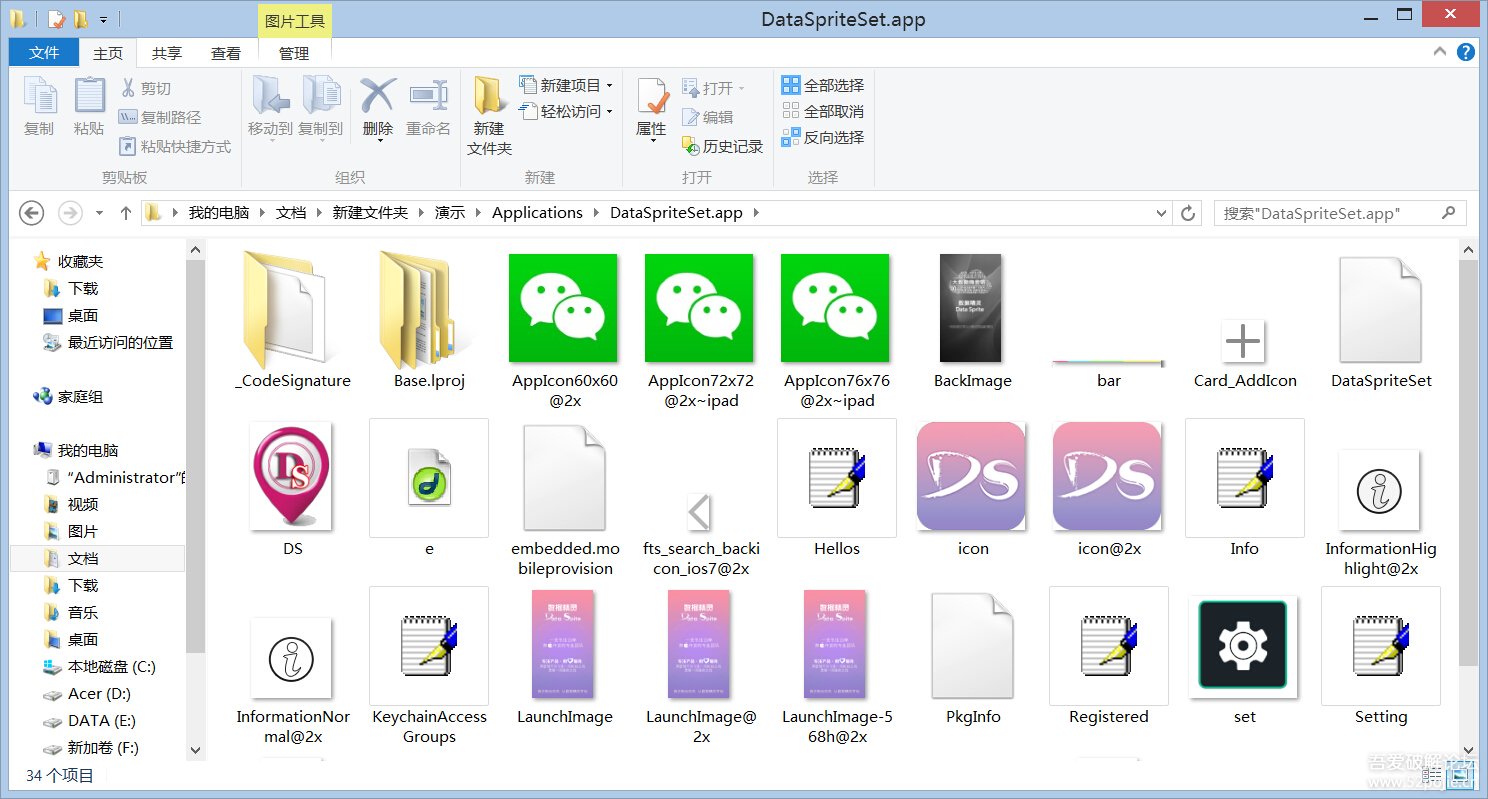1488x799 pixels.
Task: Click the Refresh button in address bar
Action: point(1188,213)
